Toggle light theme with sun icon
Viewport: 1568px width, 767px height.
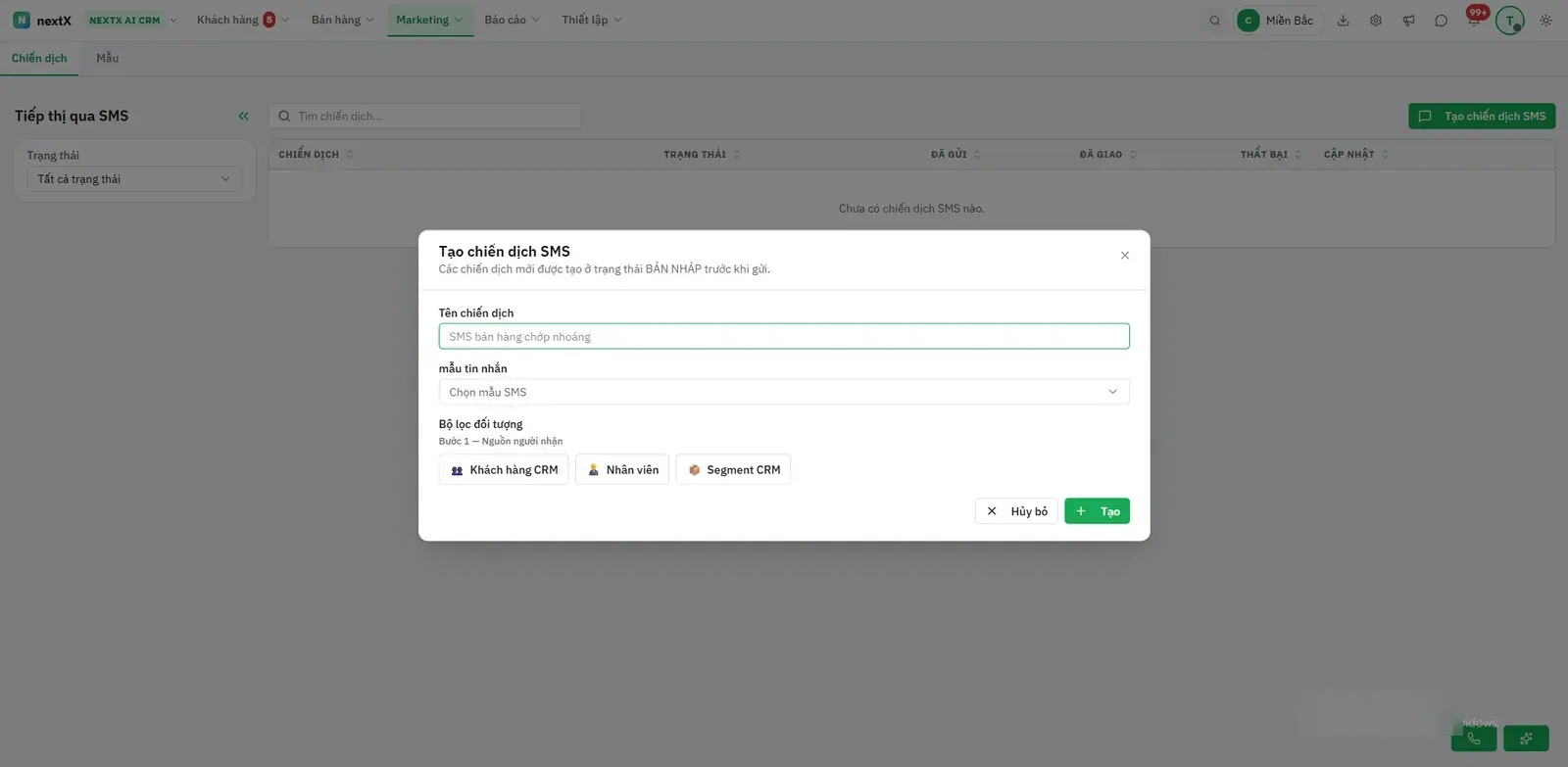pyautogui.click(x=1545, y=21)
